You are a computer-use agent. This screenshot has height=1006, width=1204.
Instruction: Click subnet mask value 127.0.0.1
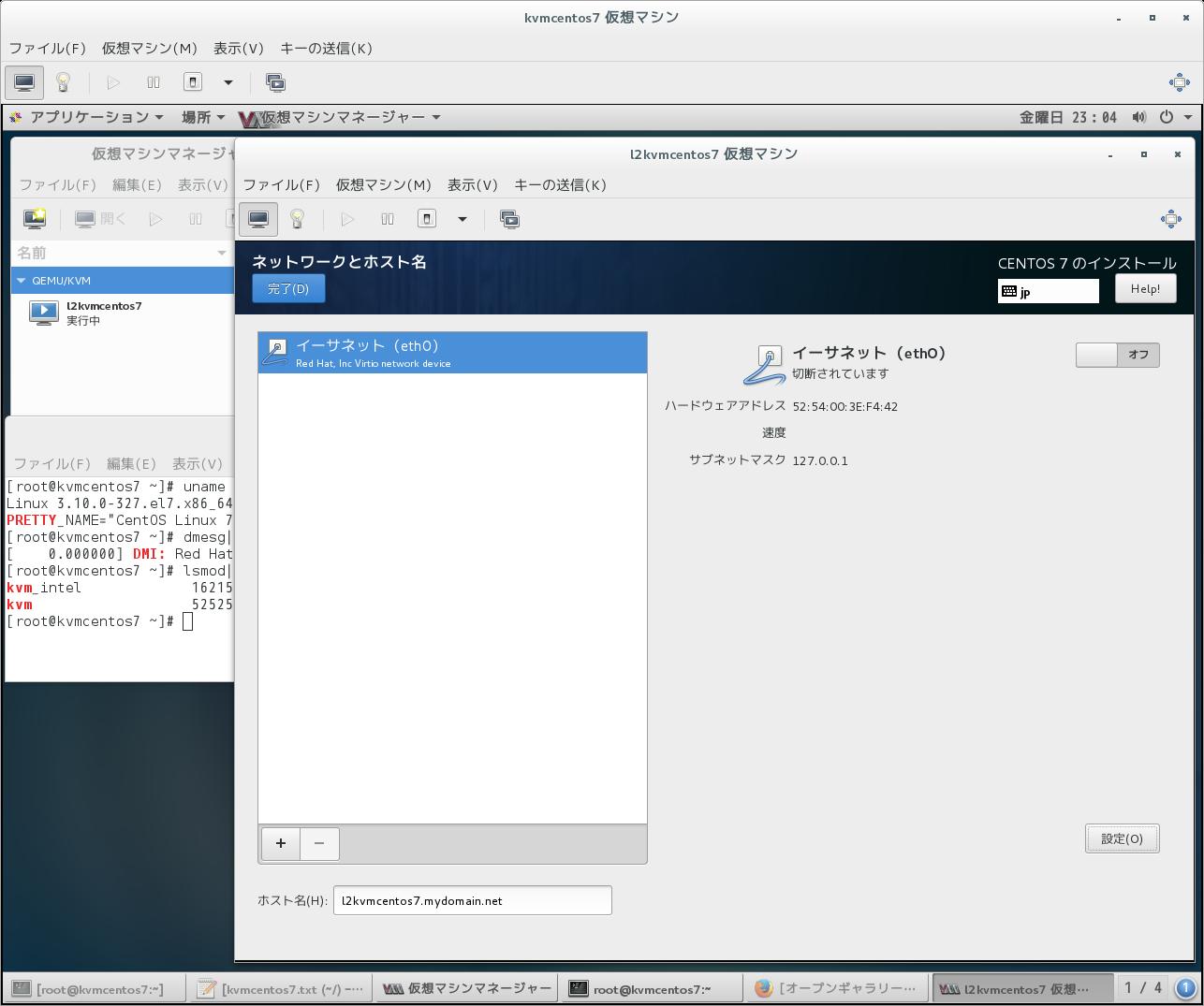[x=820, y=460]
